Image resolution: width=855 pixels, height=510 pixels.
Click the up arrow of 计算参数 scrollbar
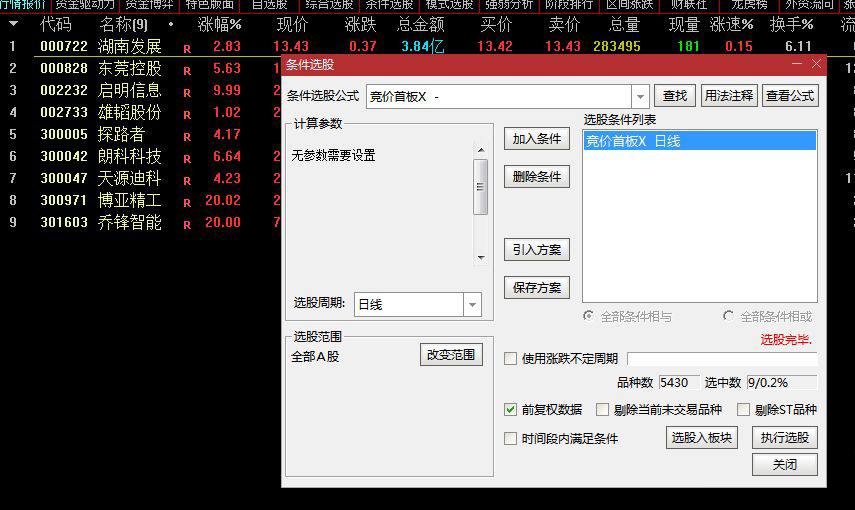(480, 149)
